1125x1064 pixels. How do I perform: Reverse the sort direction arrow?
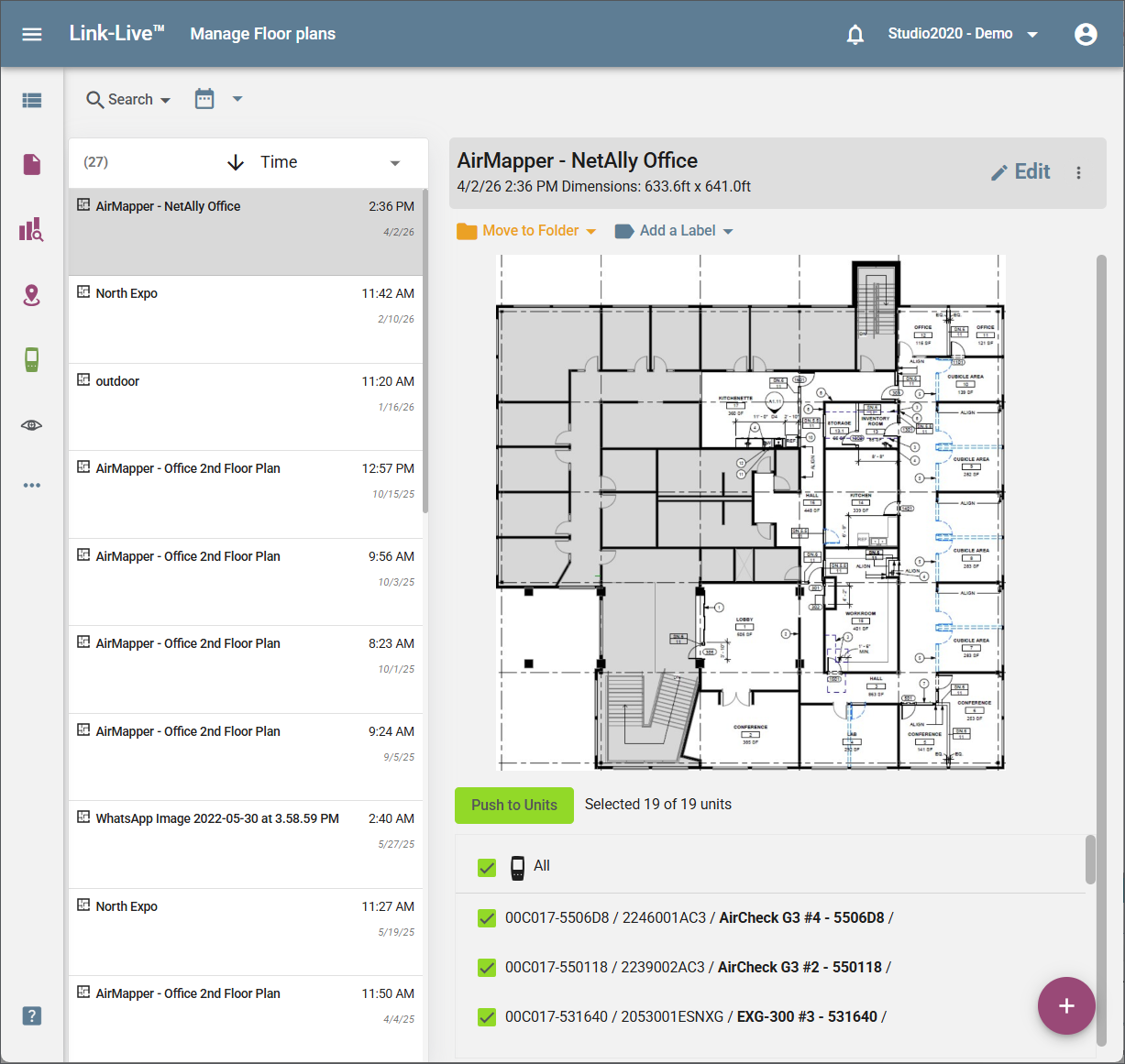click(236, 162)
